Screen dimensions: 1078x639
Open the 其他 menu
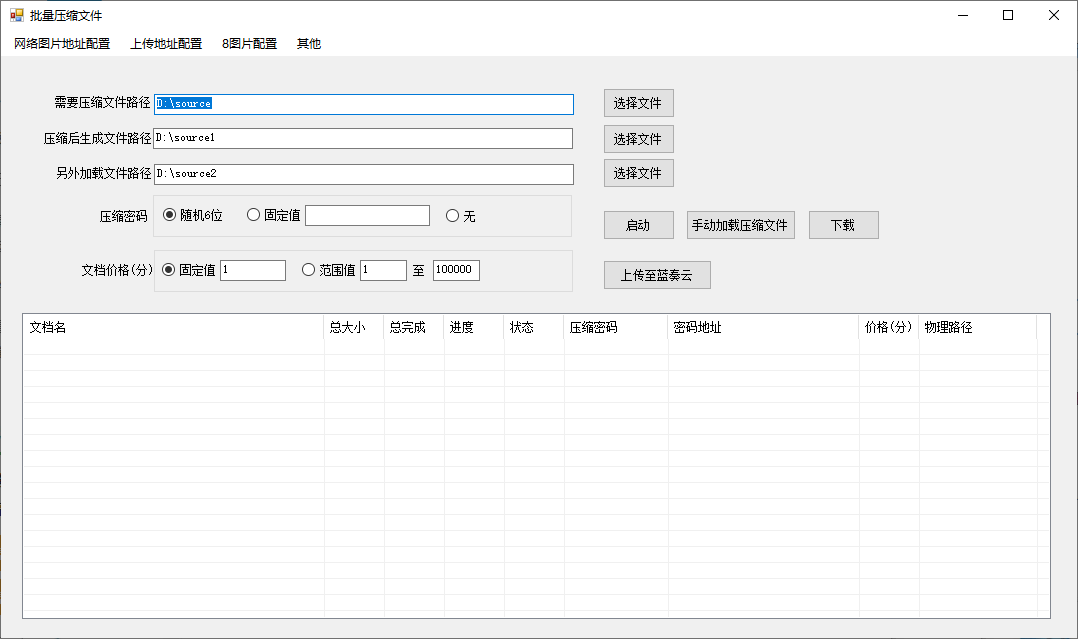(x=309, y=43)
